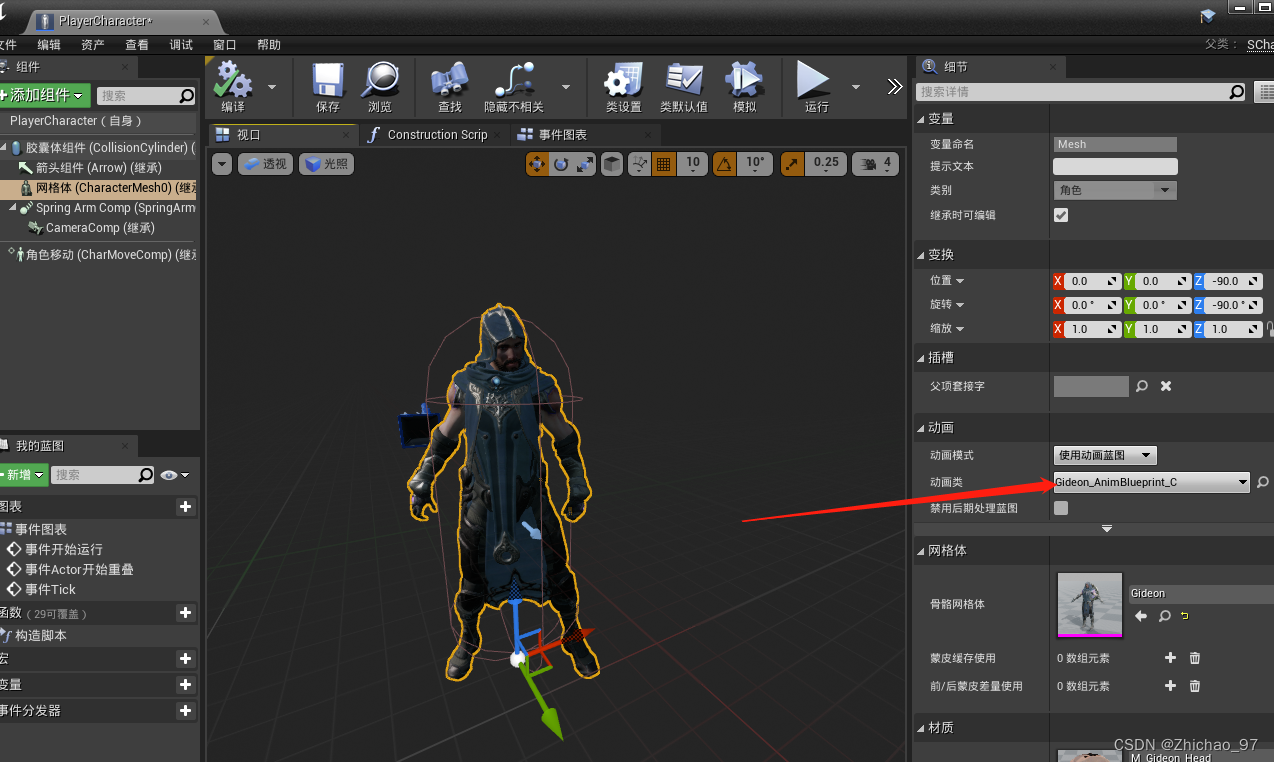Open 编译 compile options arrow
Image resolution: width=1274 pixels, height=762 pixels.
272,87
